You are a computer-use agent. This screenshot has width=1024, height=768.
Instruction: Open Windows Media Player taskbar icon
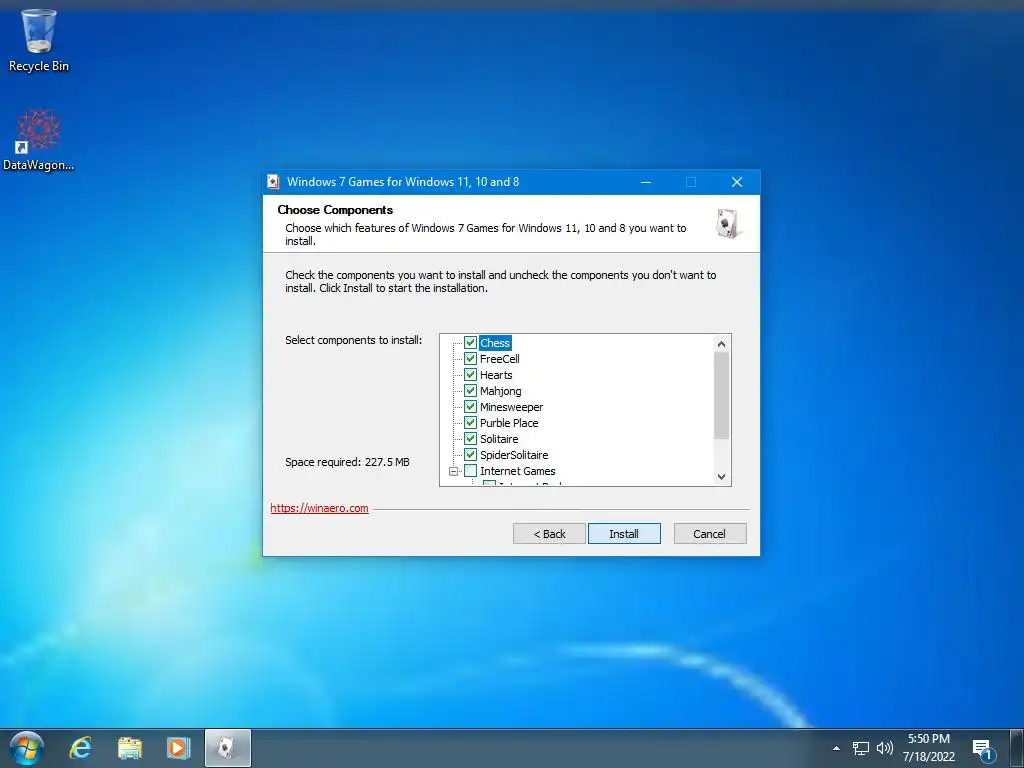point(178,748)
